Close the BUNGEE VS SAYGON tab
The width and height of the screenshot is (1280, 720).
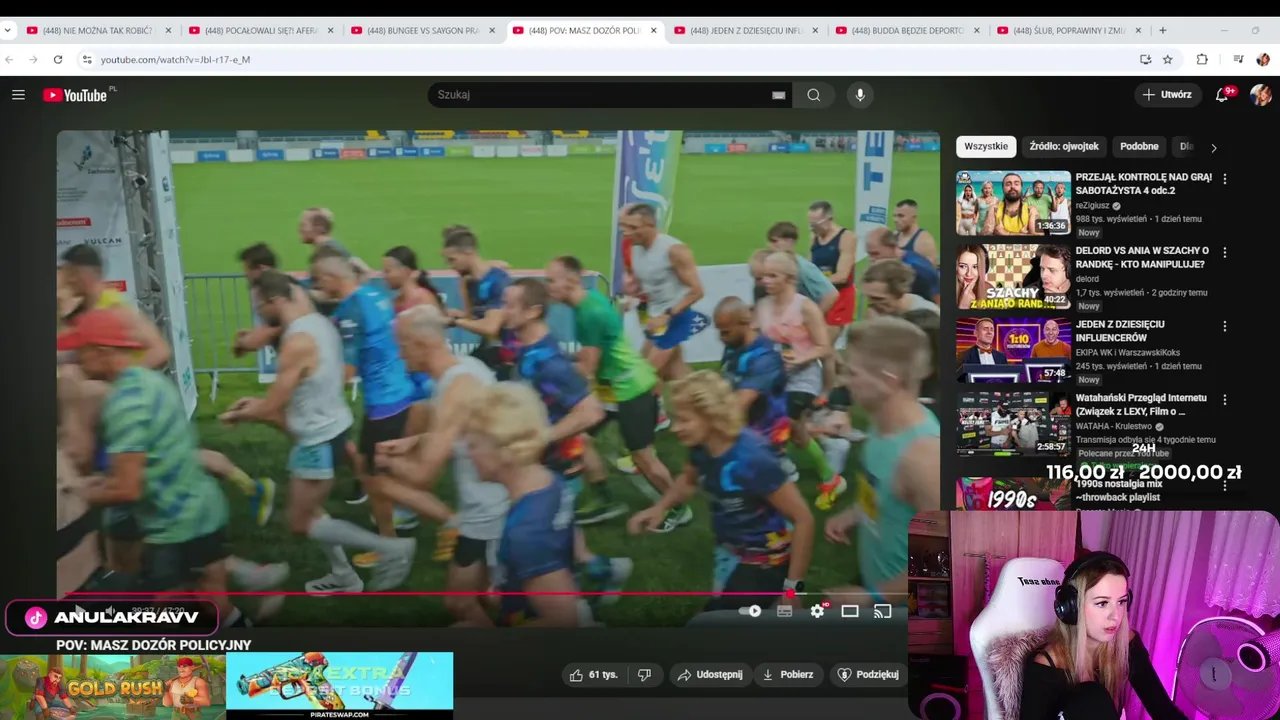pos(492,31)
